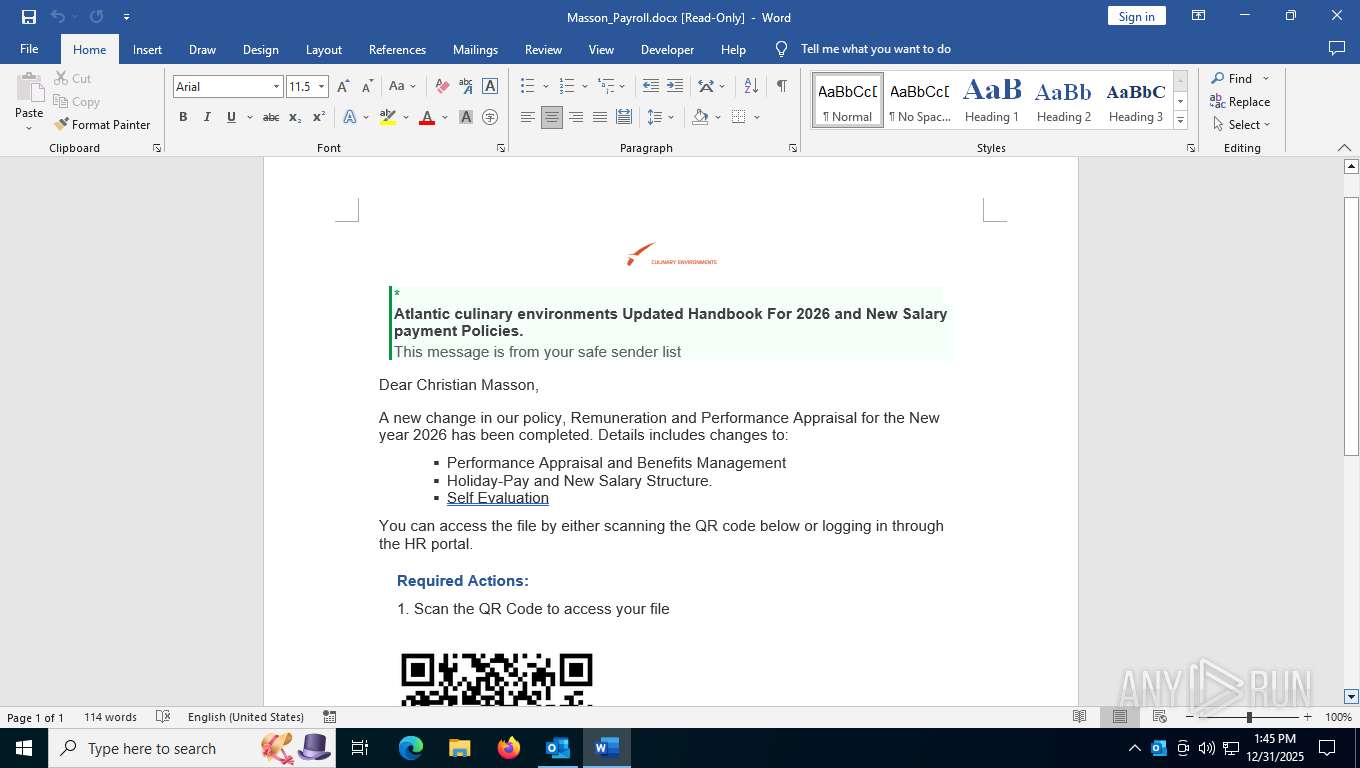Click Clear All Formatting icon
1360x768 pixels.
pyautogui.click(x=442, y=87)
